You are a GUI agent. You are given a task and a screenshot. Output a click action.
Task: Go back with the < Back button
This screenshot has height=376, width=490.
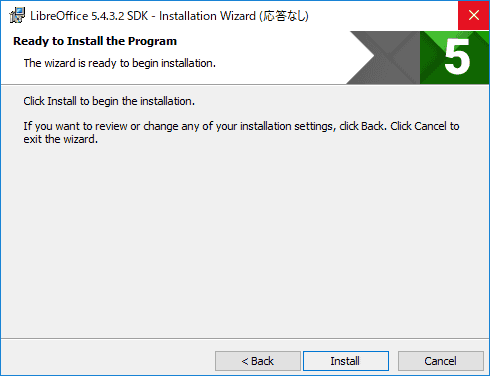click(258, 361)
